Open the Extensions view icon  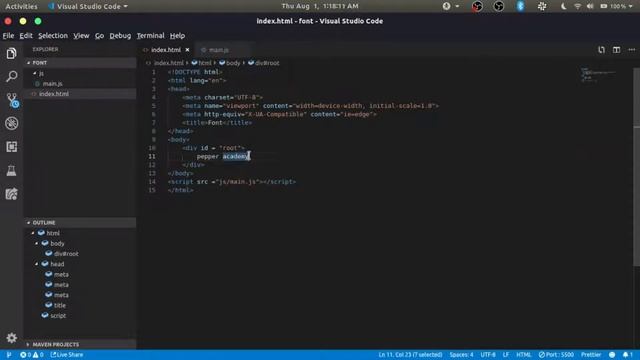[11, 147]
